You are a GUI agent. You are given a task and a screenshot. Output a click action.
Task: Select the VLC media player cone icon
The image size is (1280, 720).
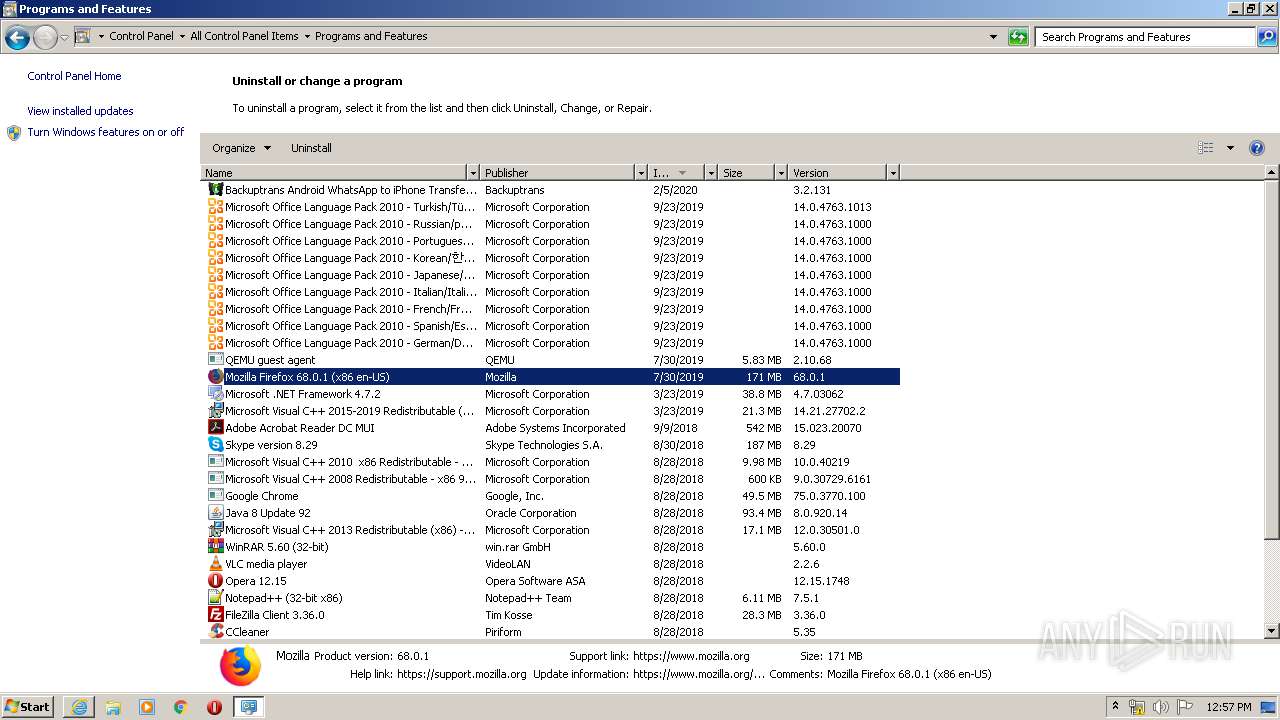pos(215,564)
